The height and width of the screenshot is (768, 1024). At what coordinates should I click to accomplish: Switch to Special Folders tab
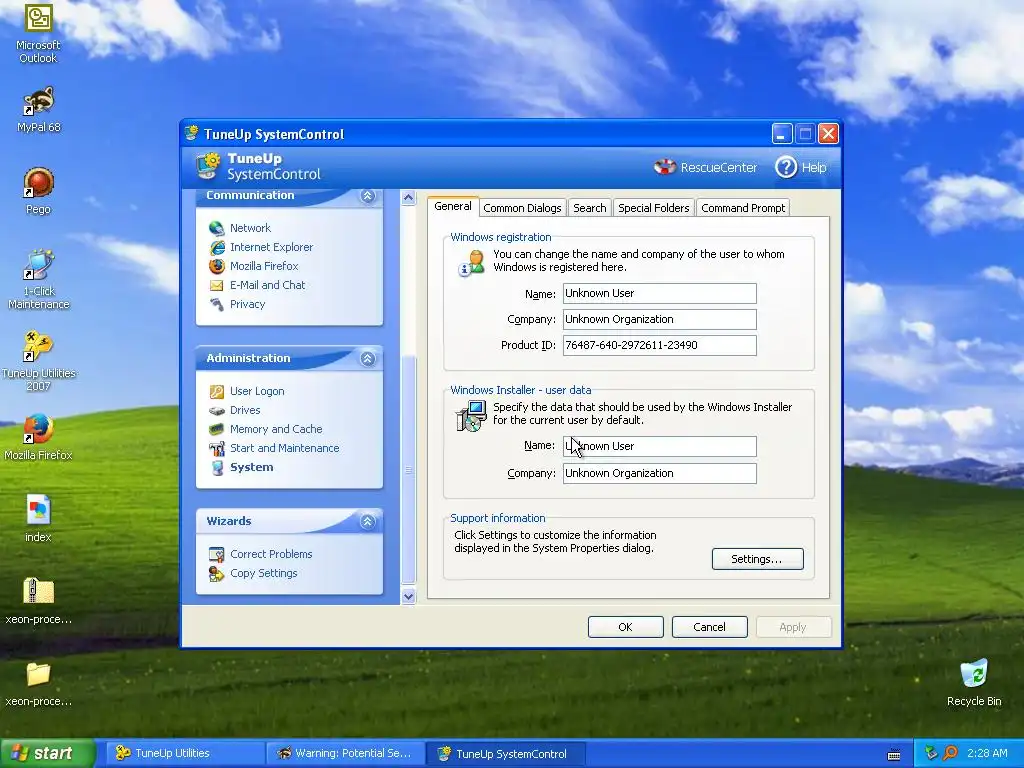(x=654, y=208)
